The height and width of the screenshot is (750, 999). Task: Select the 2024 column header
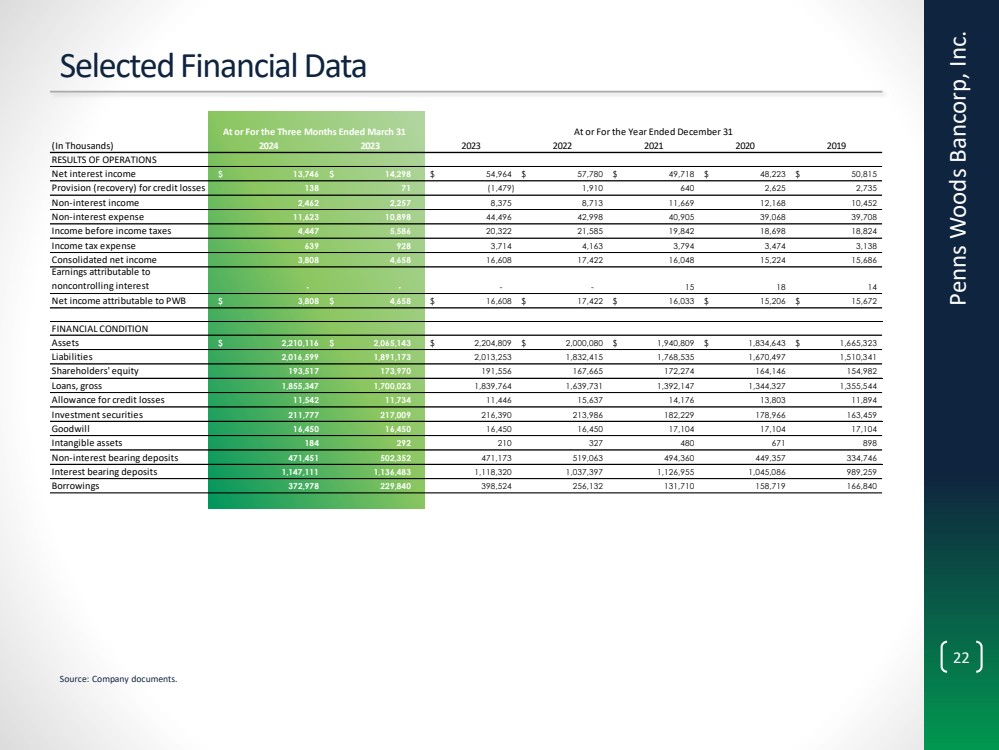click(x=270, y=145)
